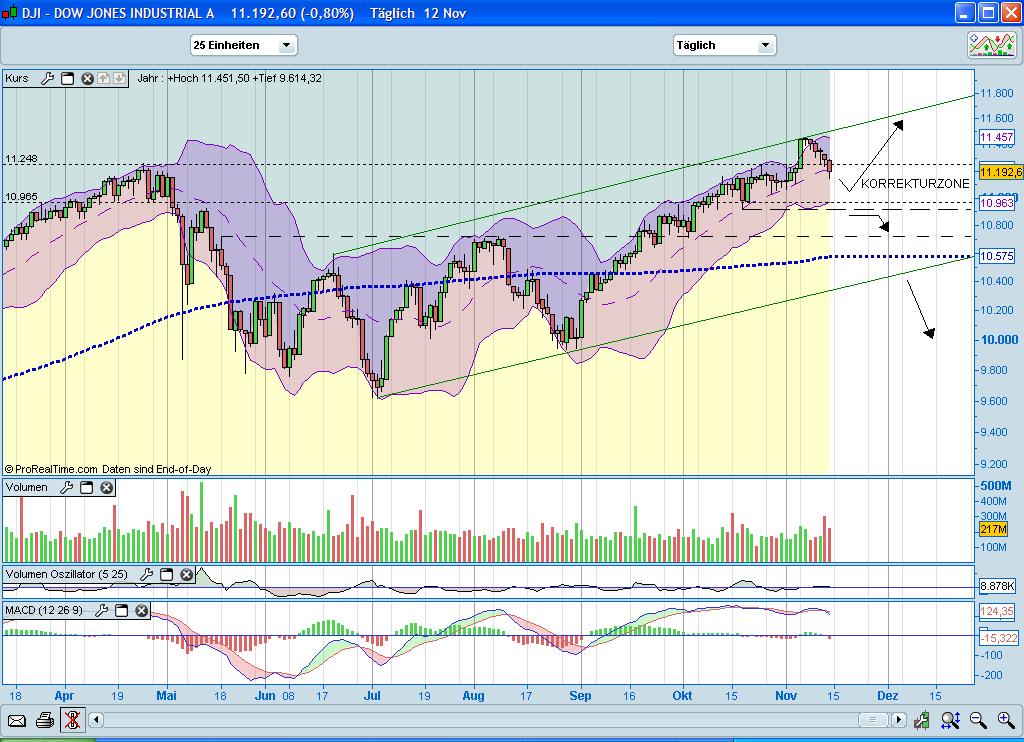
Task: Select the print chart icon
Action: [x=44, y=719]
